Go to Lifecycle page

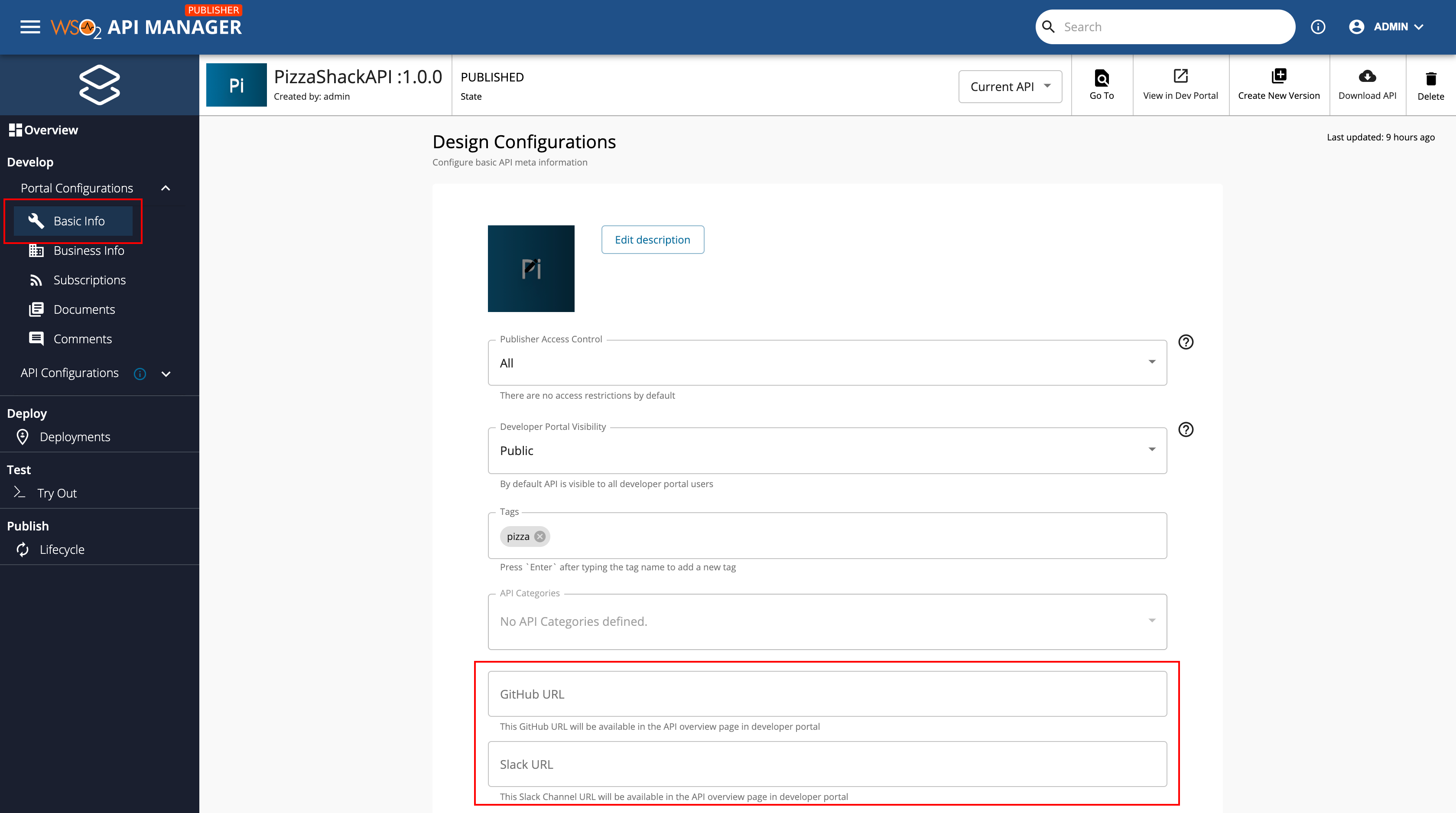point(62,550)
